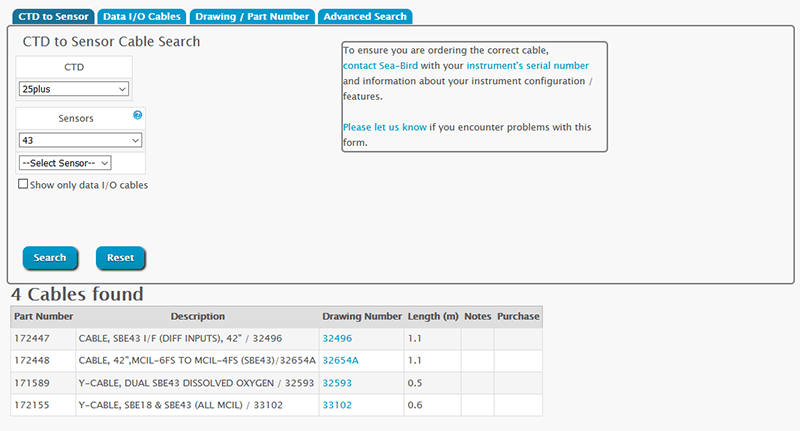
Task: Select part number 172448 cell
Action: 43,361
